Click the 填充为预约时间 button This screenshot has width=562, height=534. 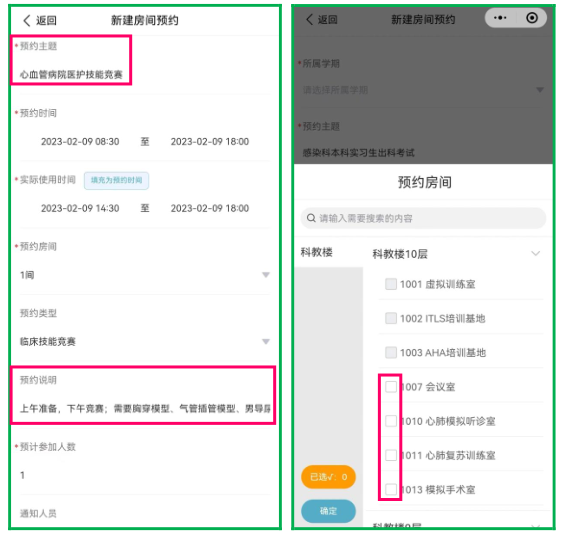116,180
